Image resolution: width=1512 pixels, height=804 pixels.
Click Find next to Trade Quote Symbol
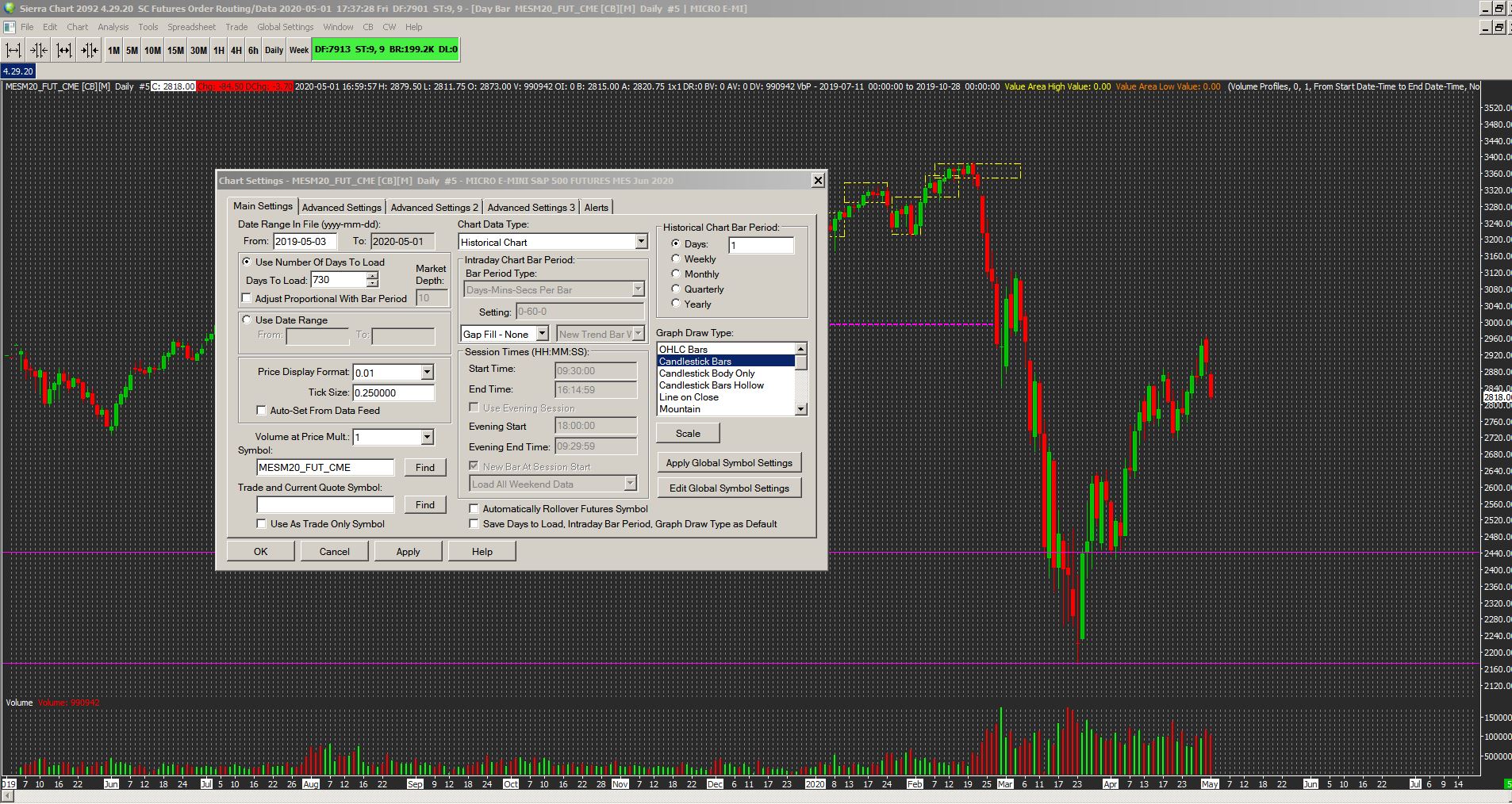point(425,504)
